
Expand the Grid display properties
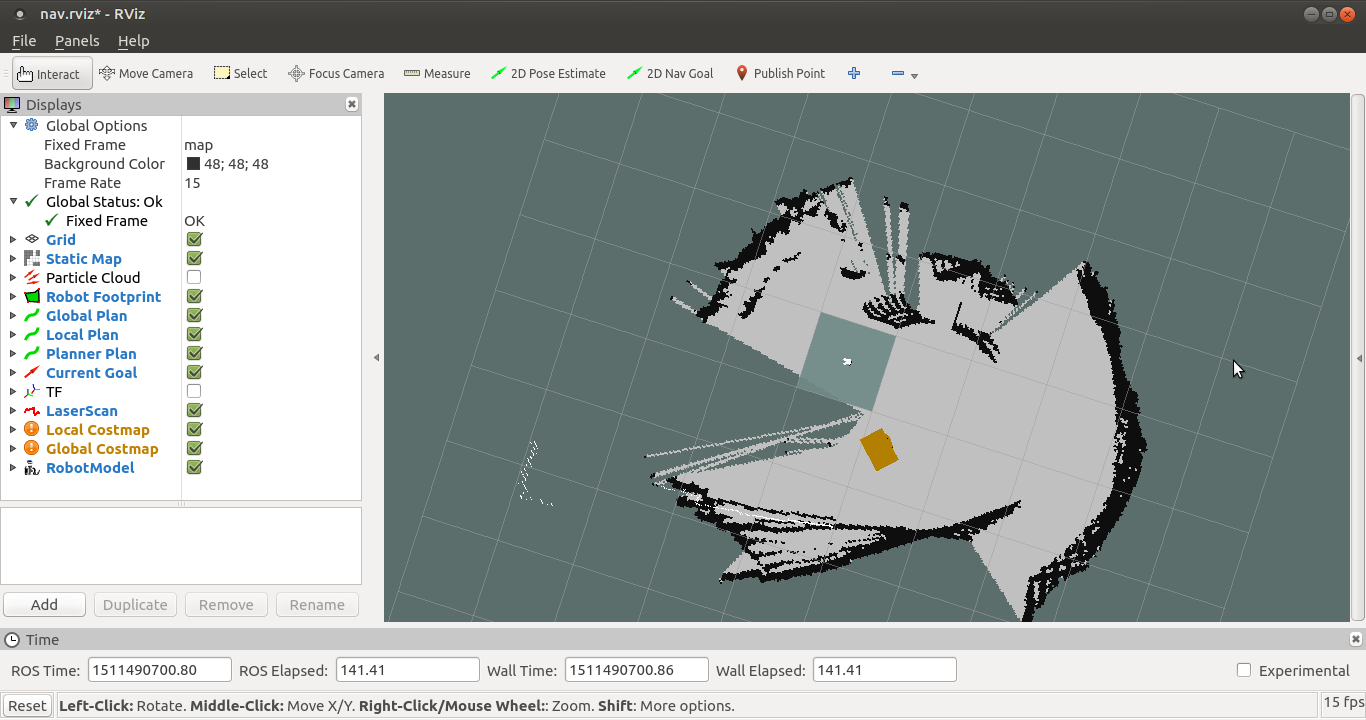pyautogui.click(x=13, y=239)
